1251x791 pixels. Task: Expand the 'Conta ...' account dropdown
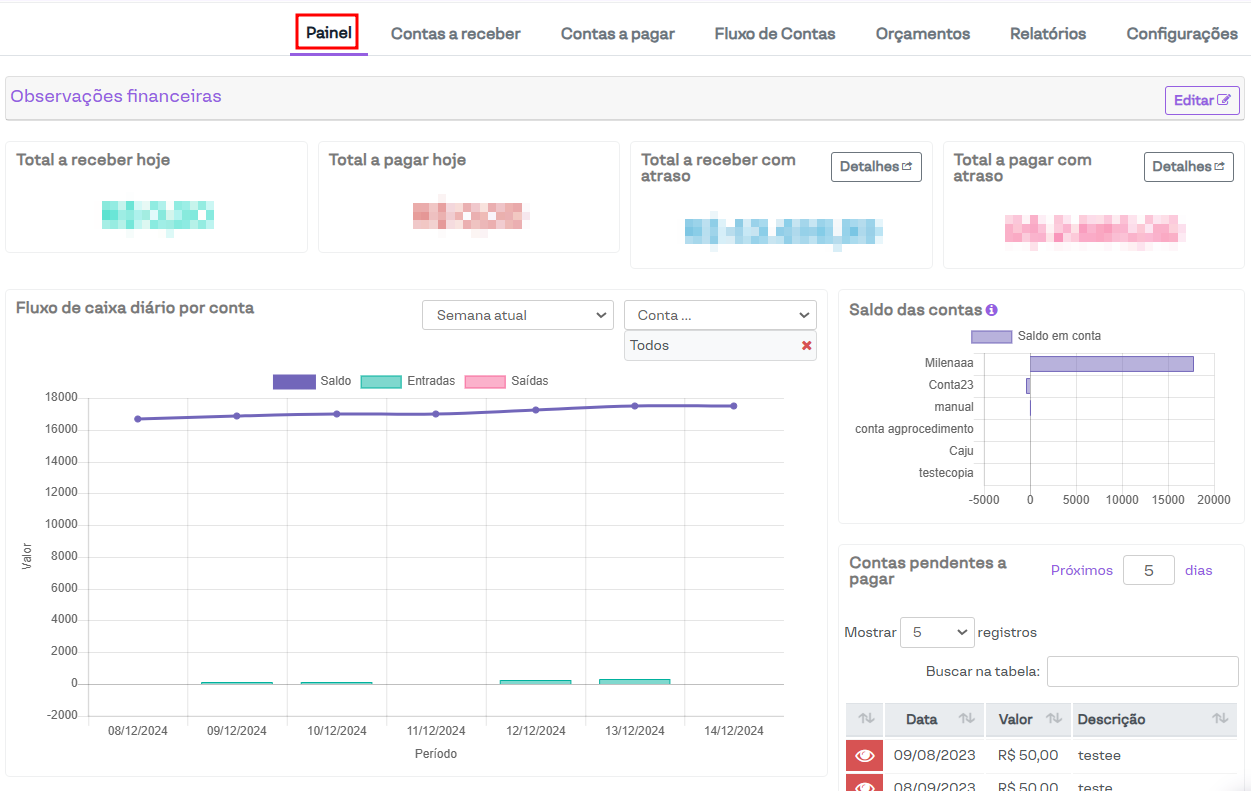point(720,315)
